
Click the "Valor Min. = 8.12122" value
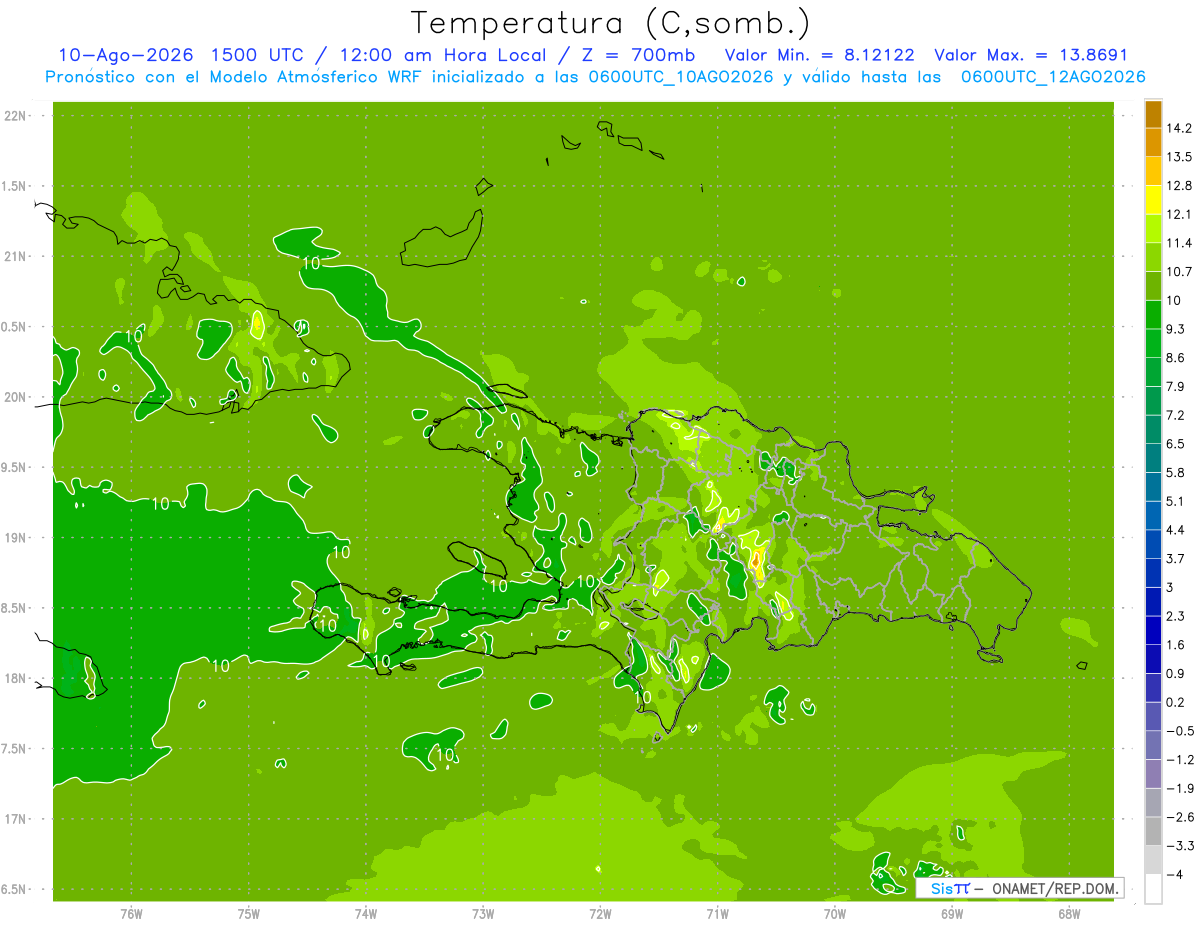(x=819, y=55)
